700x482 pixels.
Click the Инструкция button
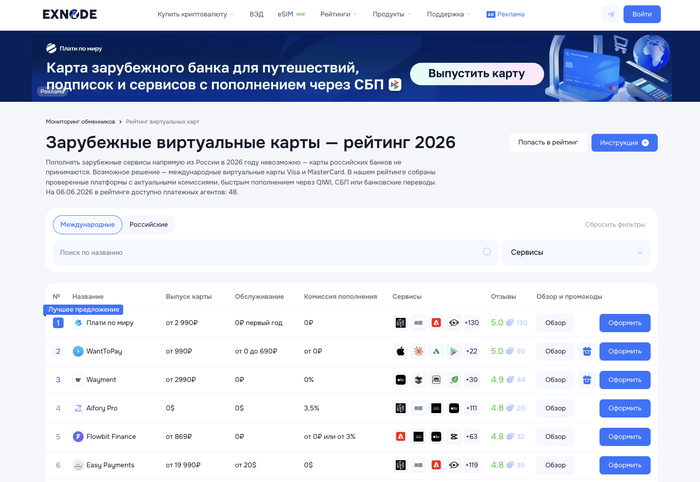(624, 143)
